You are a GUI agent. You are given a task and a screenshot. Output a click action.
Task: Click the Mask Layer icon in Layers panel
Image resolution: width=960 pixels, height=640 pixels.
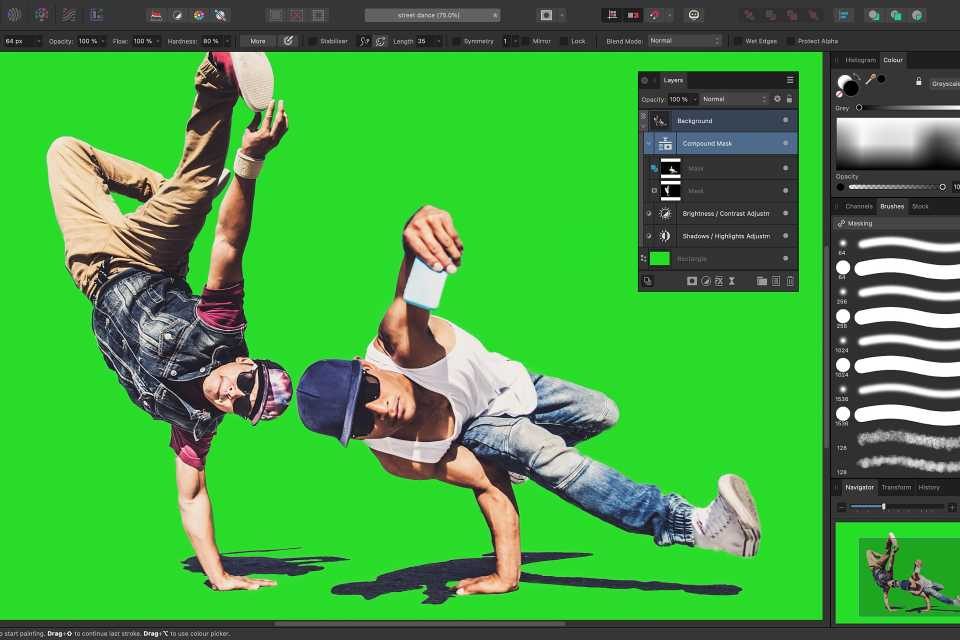[690, 282]
